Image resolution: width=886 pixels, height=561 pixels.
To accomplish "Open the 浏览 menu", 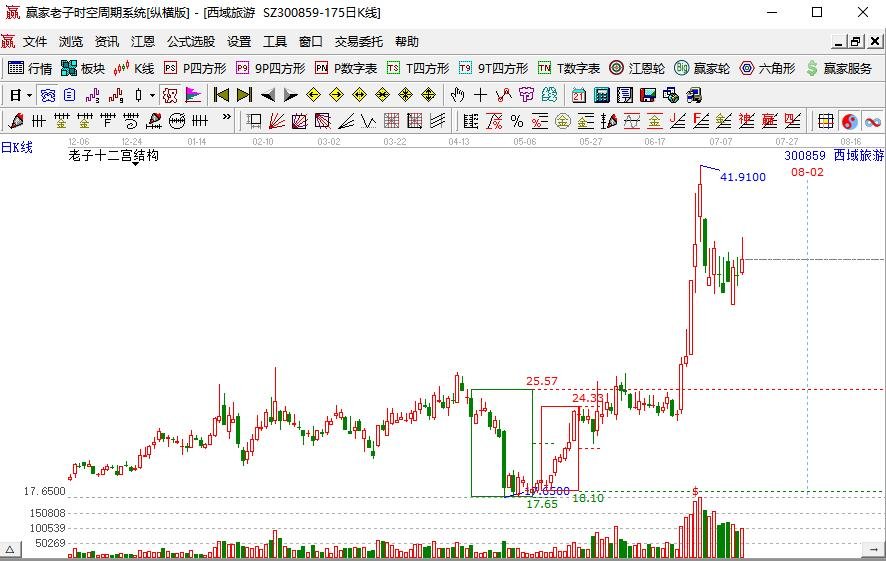I will coord(71,41).
